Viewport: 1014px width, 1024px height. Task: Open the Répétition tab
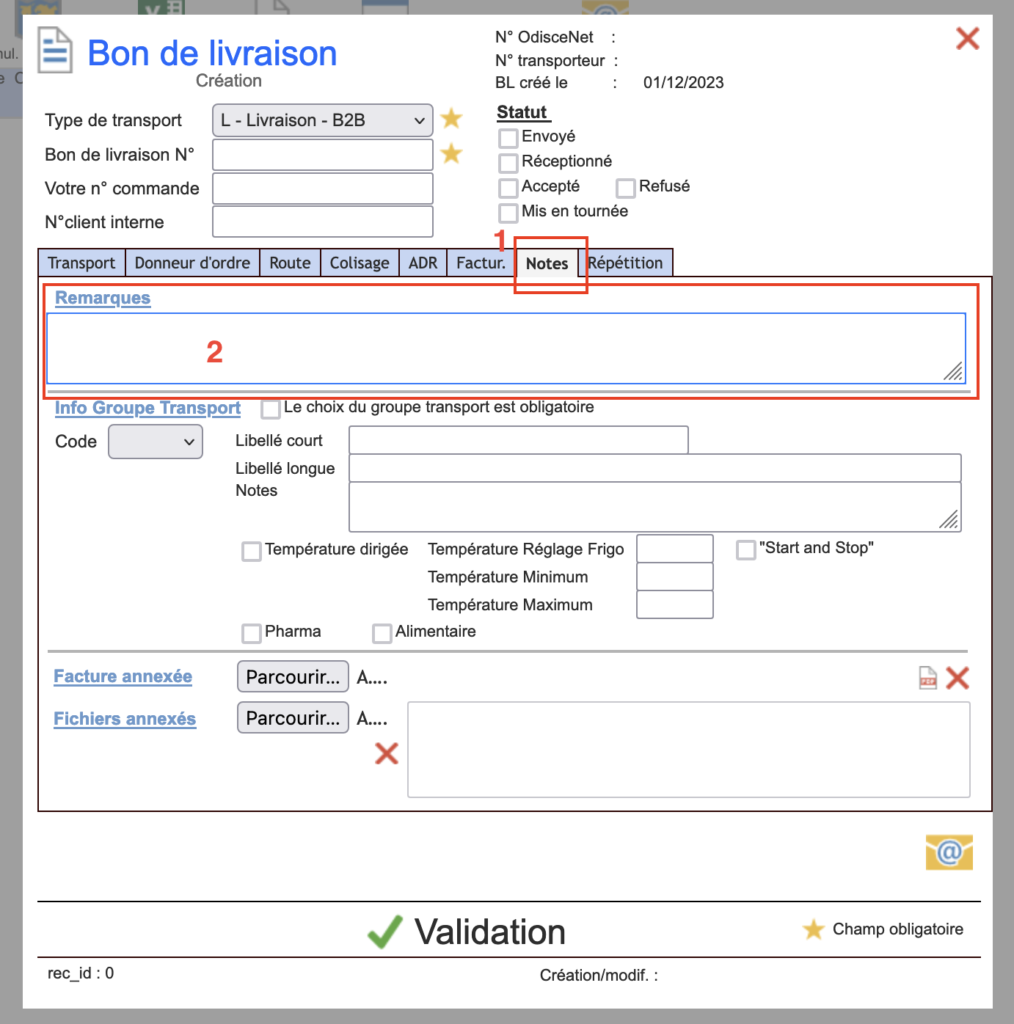[x=626, y=263]
